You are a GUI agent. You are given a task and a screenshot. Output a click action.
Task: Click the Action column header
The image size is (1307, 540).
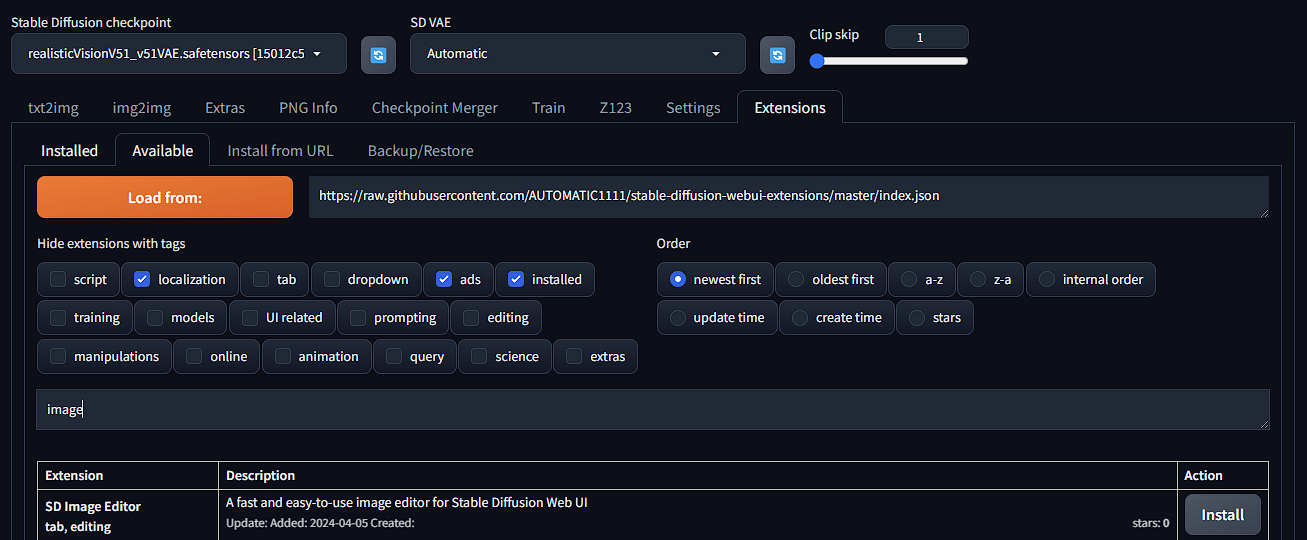(x=1203, y=475)
